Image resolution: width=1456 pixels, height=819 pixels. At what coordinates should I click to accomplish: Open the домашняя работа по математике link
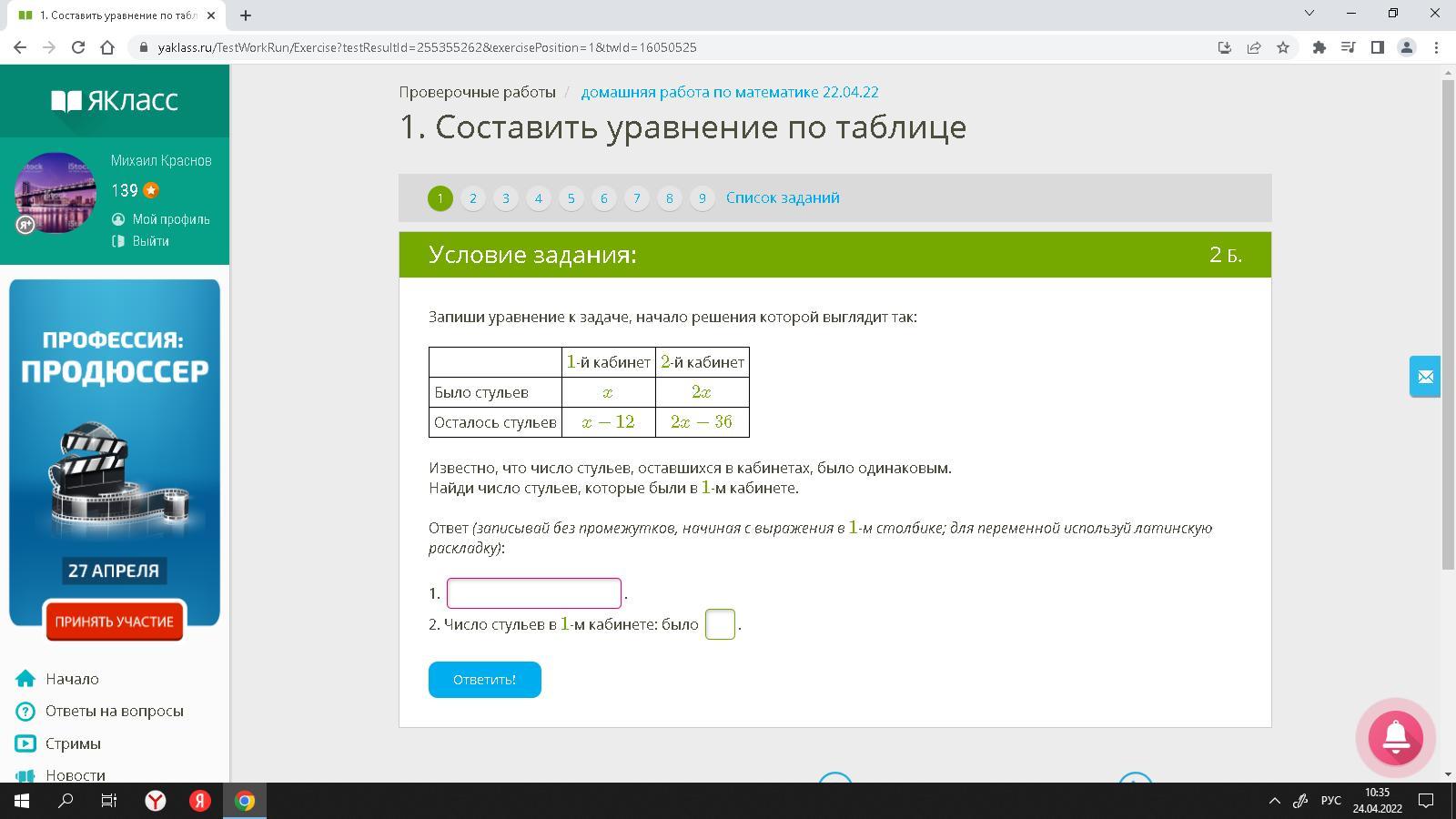tap(730, 92)
